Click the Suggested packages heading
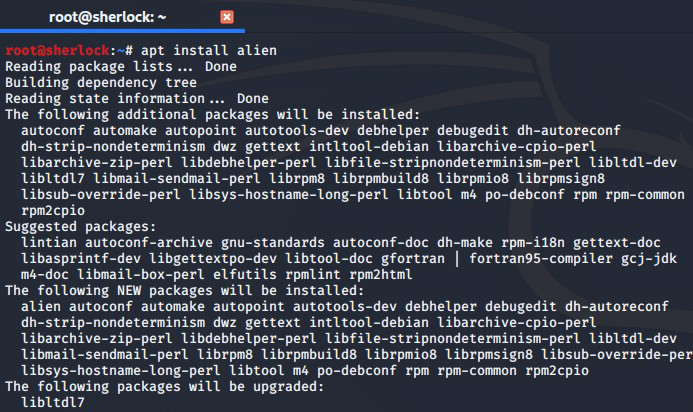 (80, 227)
